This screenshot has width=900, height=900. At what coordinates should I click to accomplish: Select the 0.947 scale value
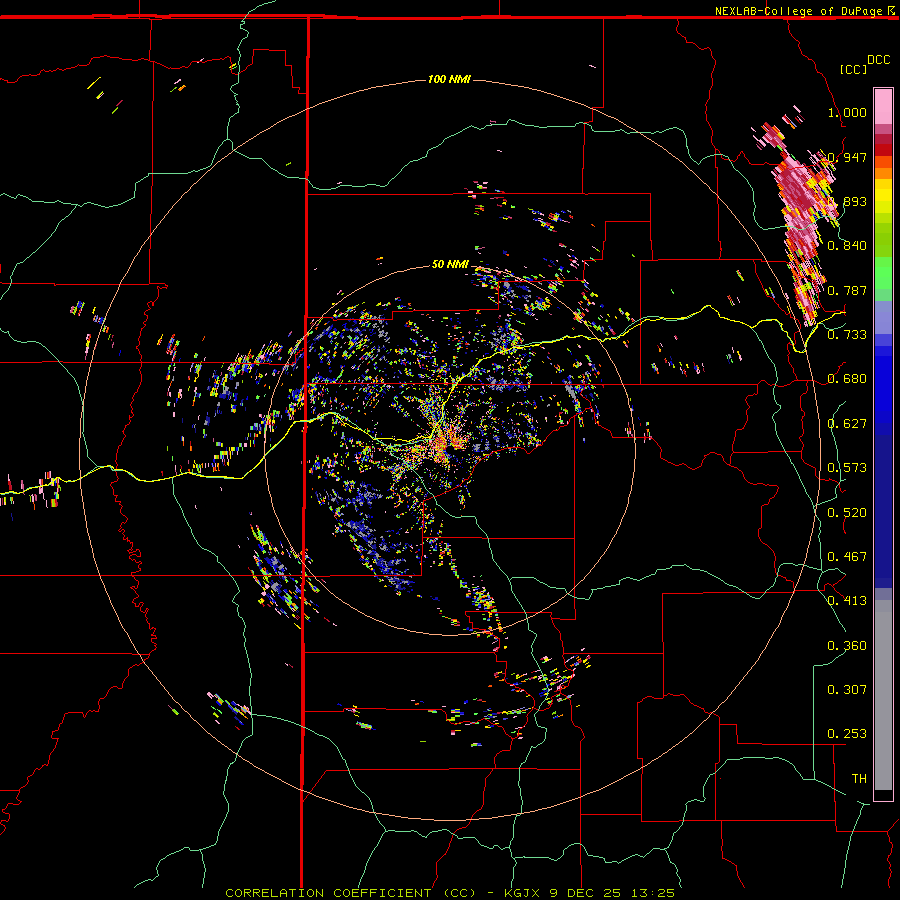click(847, 157)
